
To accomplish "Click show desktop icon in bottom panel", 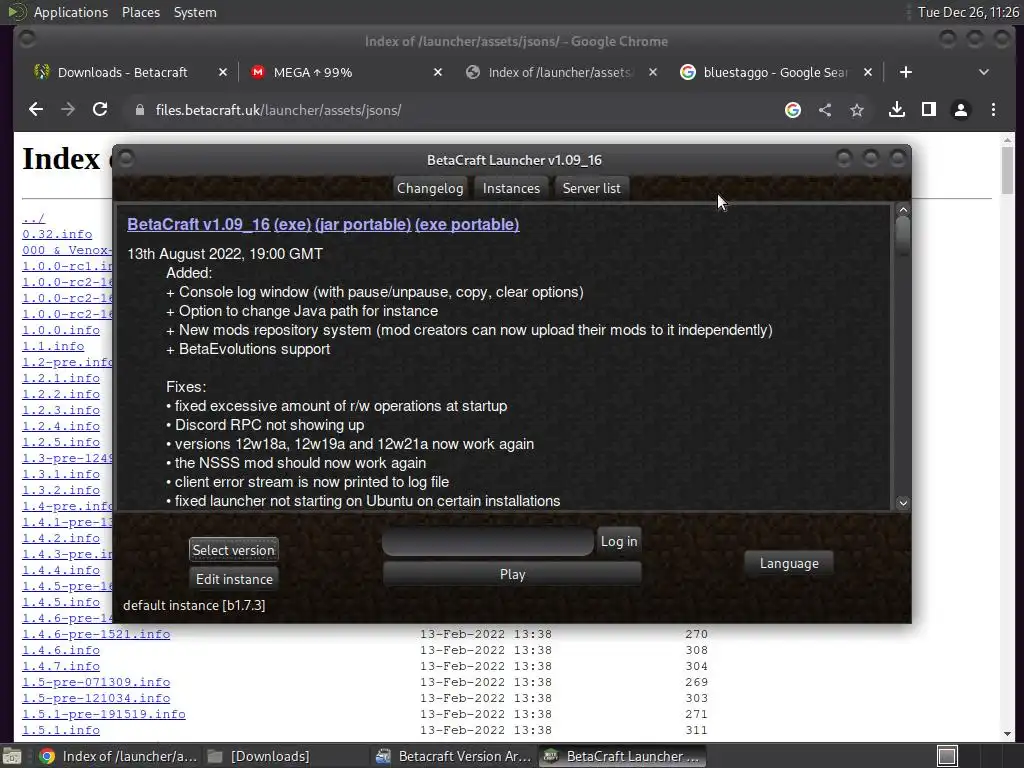I will coord(12,756).
